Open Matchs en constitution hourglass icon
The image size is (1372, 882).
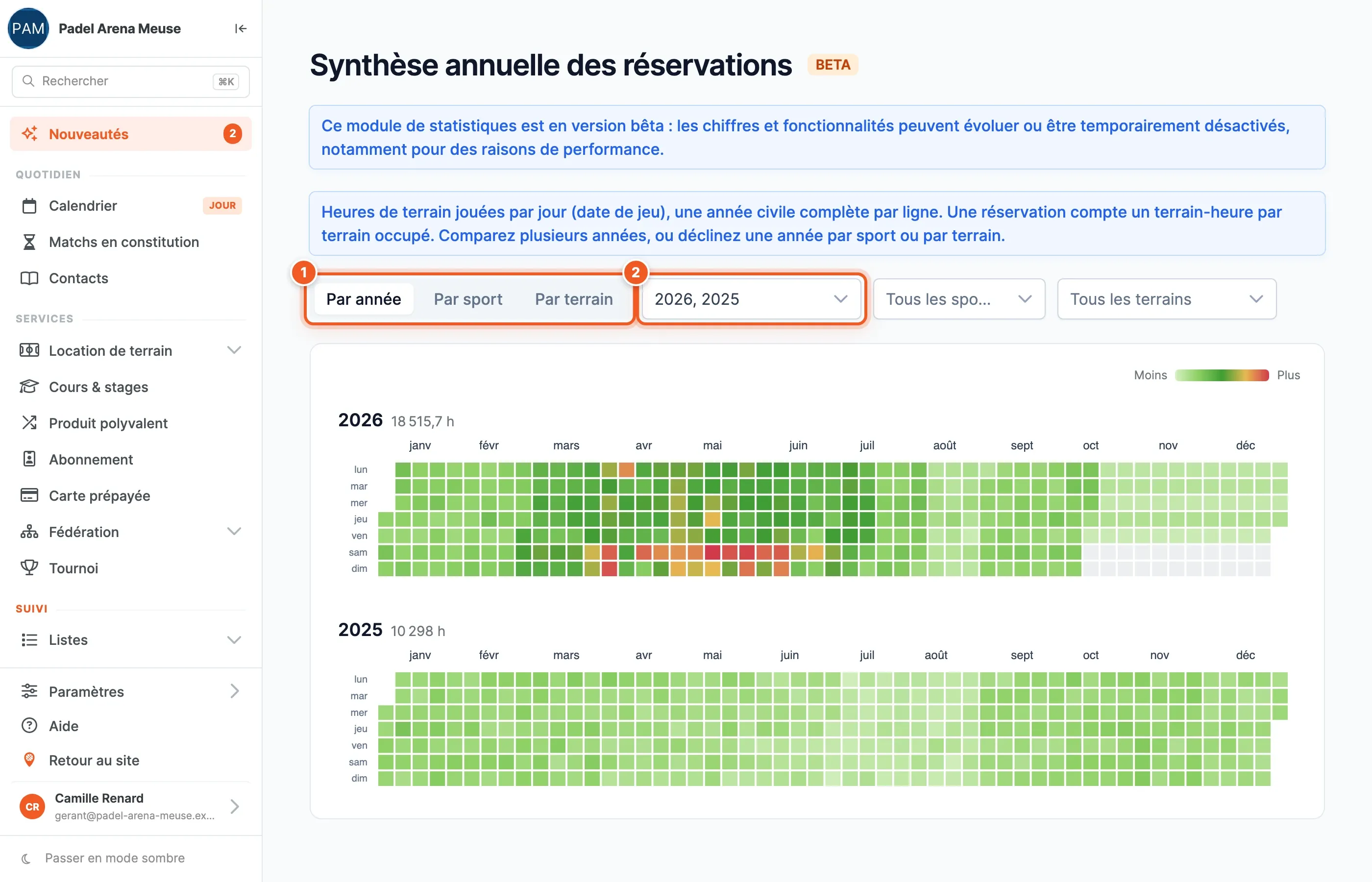(x=29, y=242)
